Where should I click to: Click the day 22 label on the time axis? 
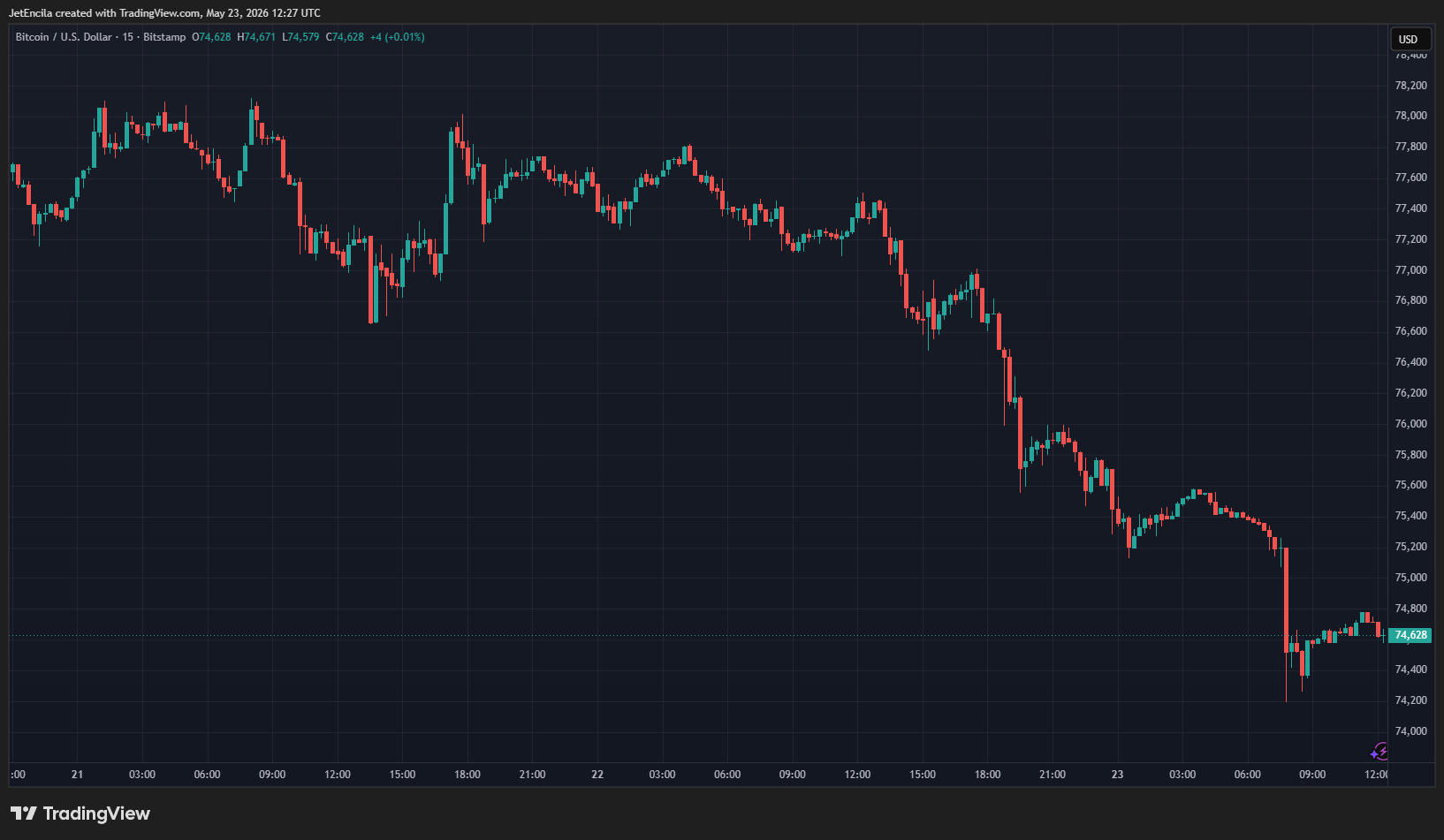(597, 775)
